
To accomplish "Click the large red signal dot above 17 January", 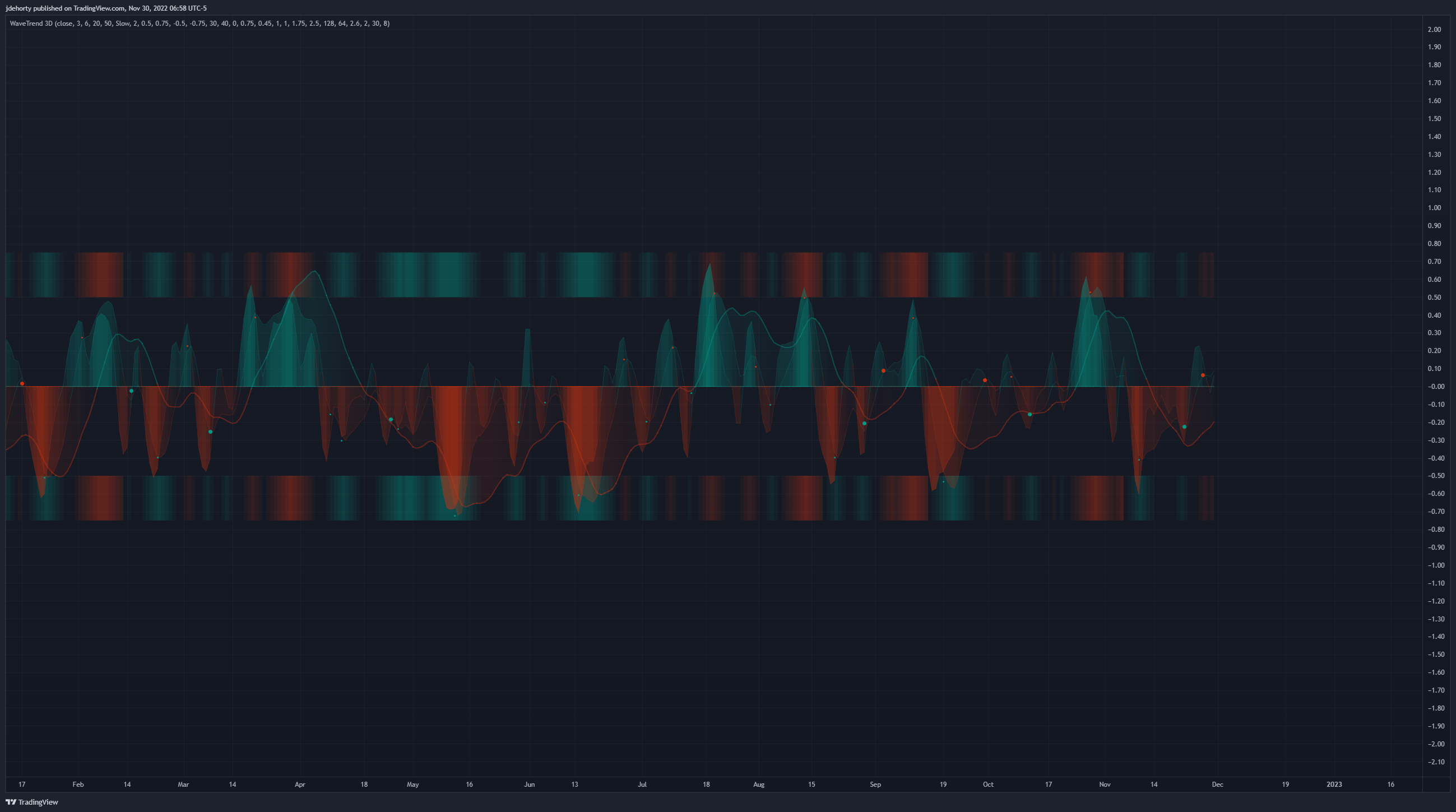I will click(x=22, y=384).
